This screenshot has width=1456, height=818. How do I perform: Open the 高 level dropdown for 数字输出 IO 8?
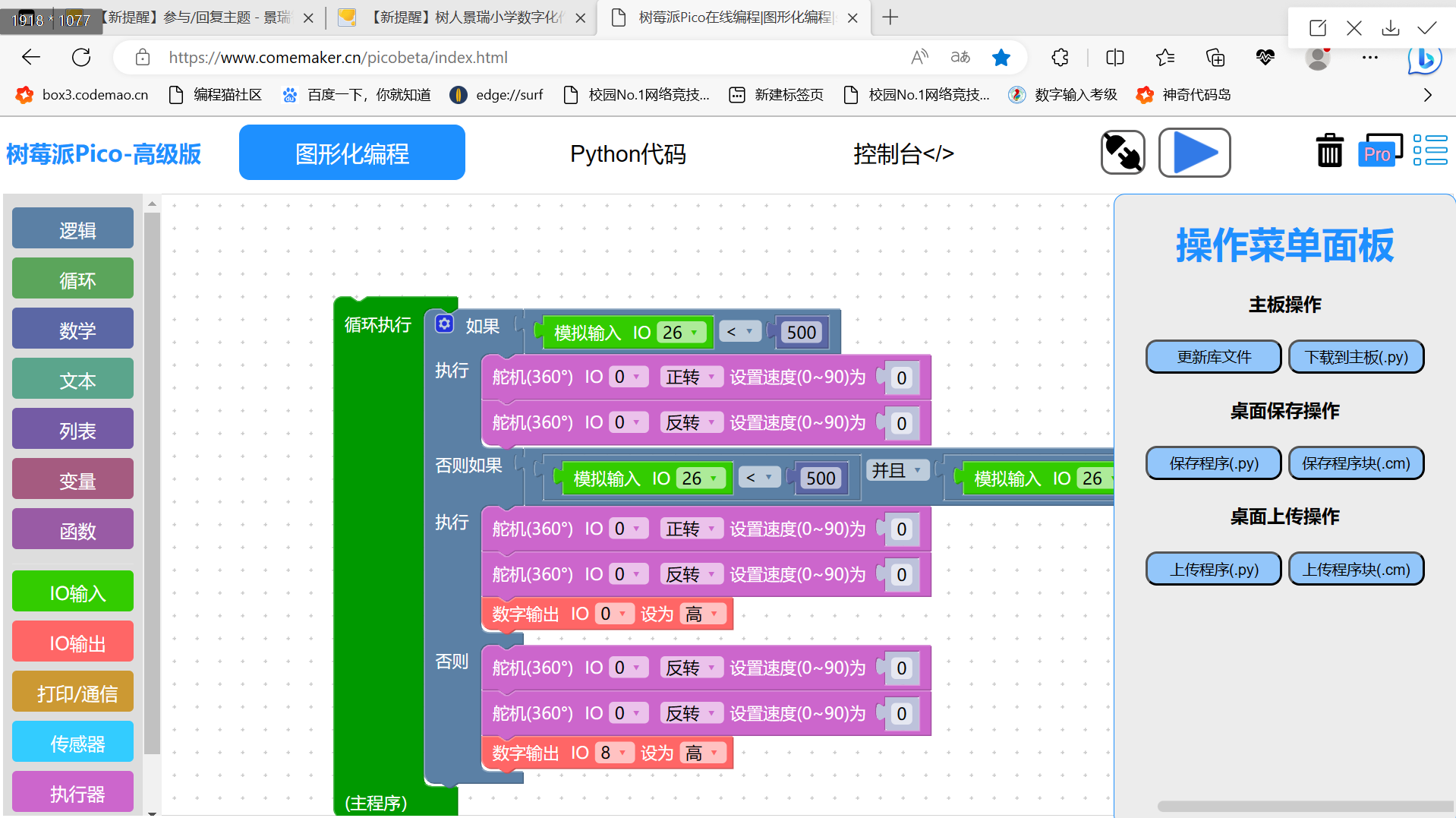[702, 753]
